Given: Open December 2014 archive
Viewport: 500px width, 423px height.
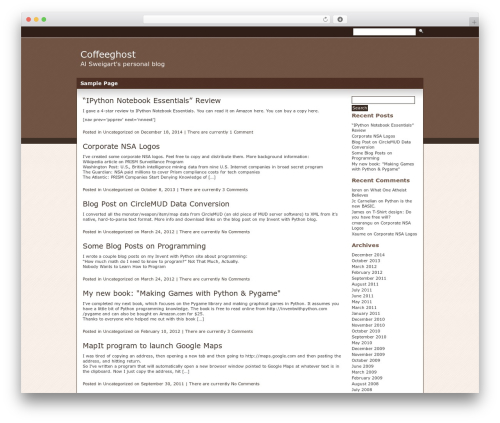Looking at the screenshot, I should coord(368,255).
